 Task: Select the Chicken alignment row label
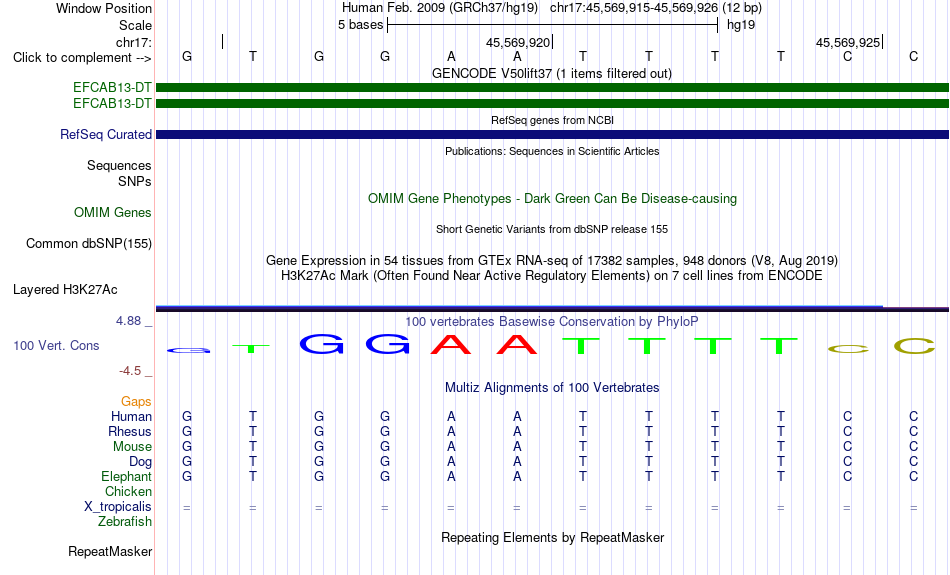tap(128, 491)
